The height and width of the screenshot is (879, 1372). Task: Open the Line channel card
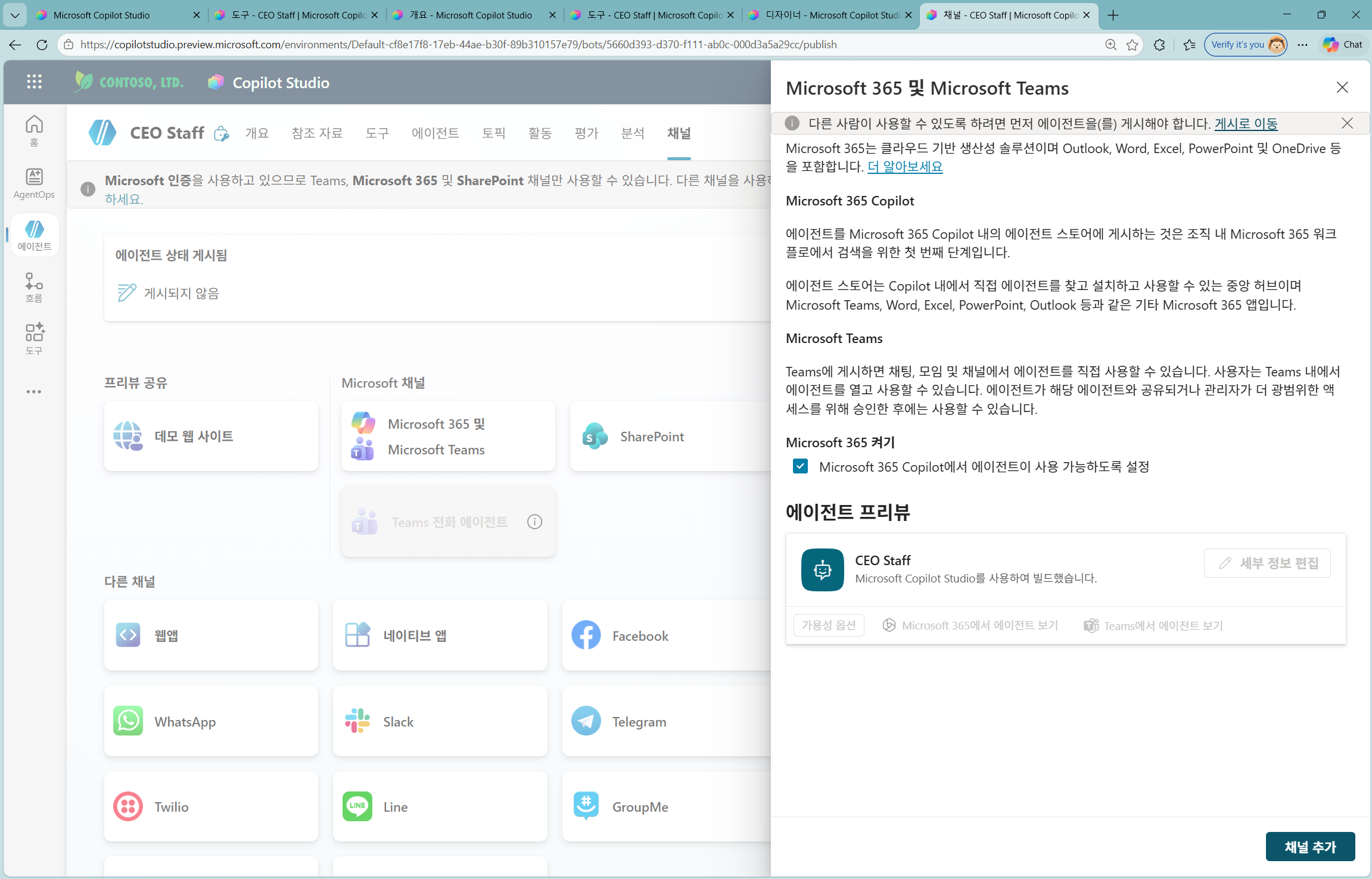440,806
